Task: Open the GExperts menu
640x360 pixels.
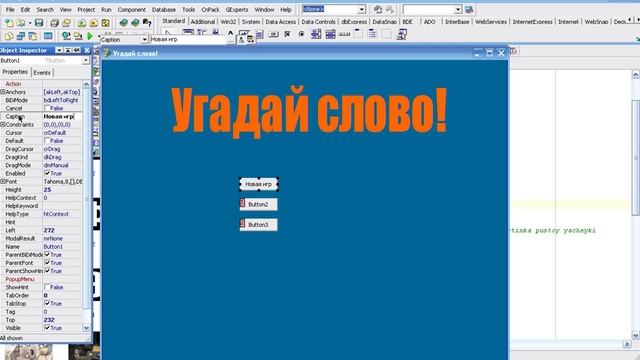Action: point(237,9)
